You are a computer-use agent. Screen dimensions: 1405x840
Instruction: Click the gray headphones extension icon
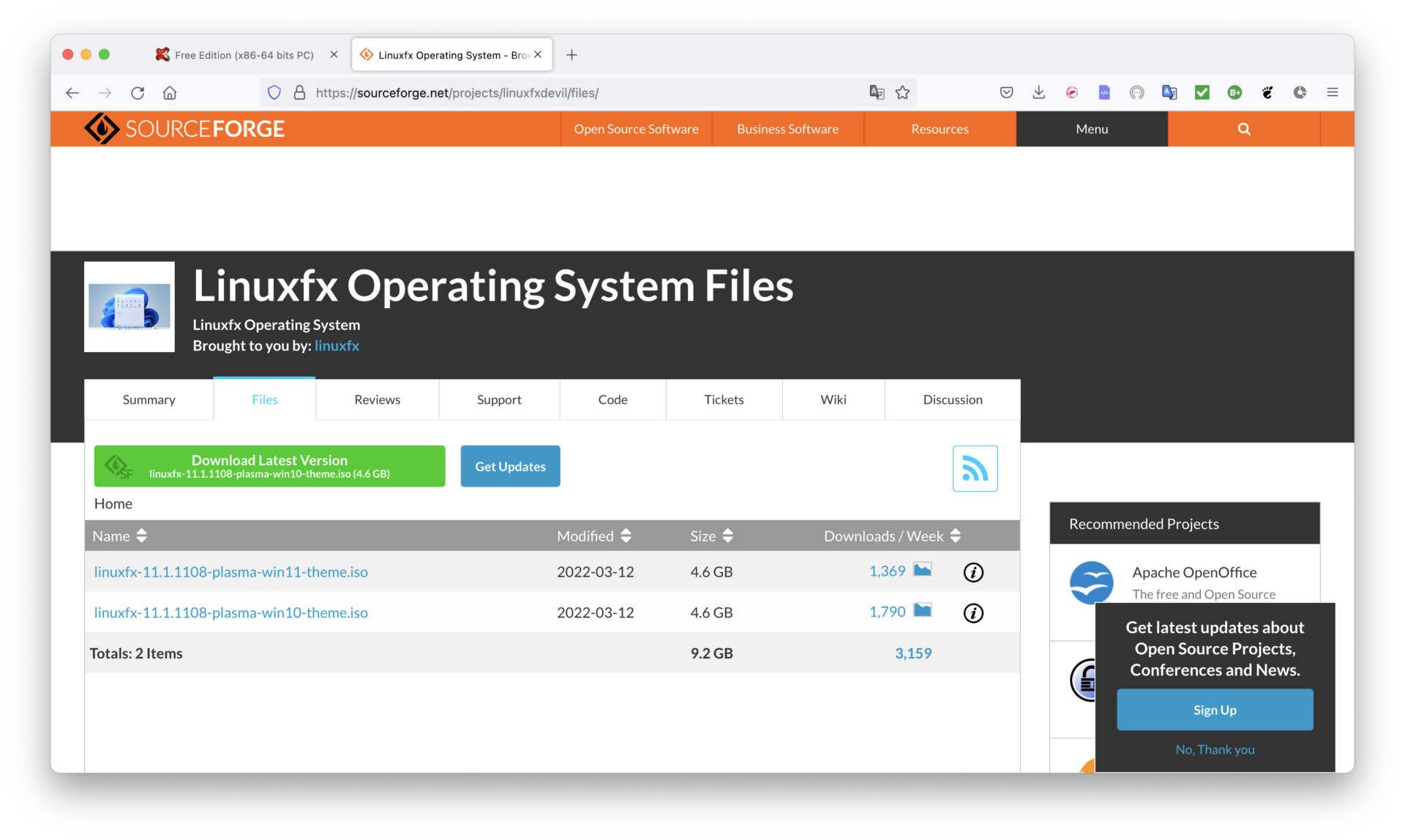pyautogui.click(x=1136, y=92)
